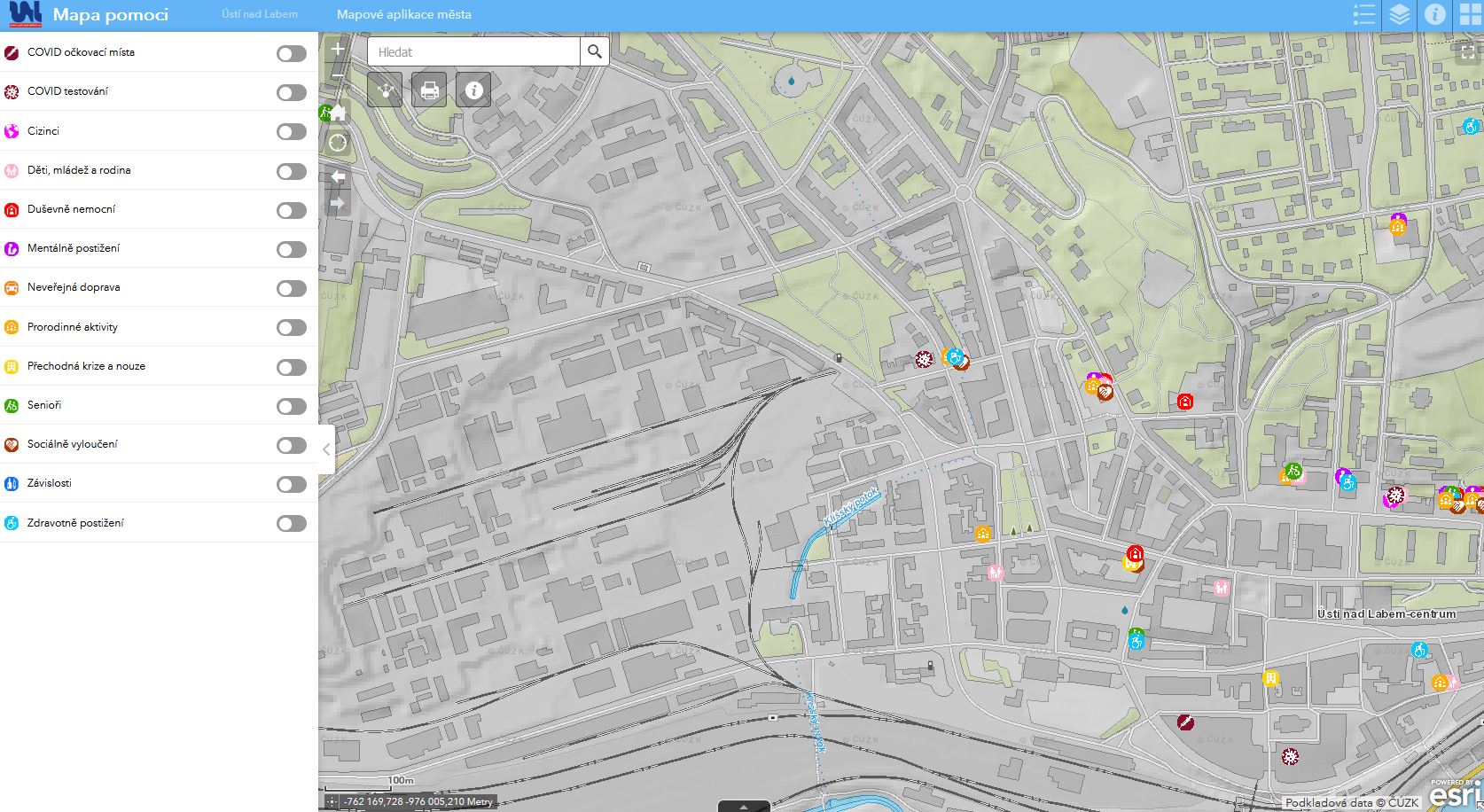Image resolution: width=1484 pixels, height=812 pixels.
Task: Click Ústí nad Labem in the header
Action: pyautogui.click(x=259, y=14)
